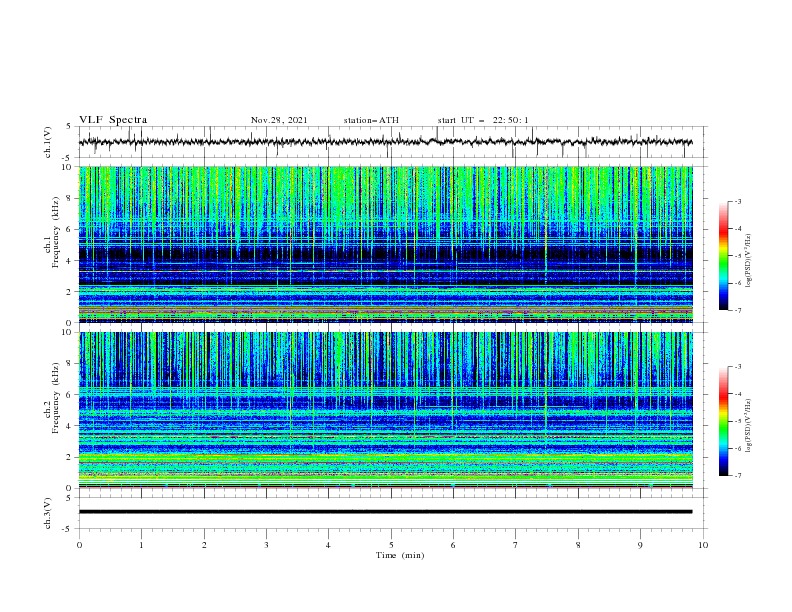Select the "start UT = 22:50:1" text
This screenshot has height=612, width=792.
pos(483,120)
